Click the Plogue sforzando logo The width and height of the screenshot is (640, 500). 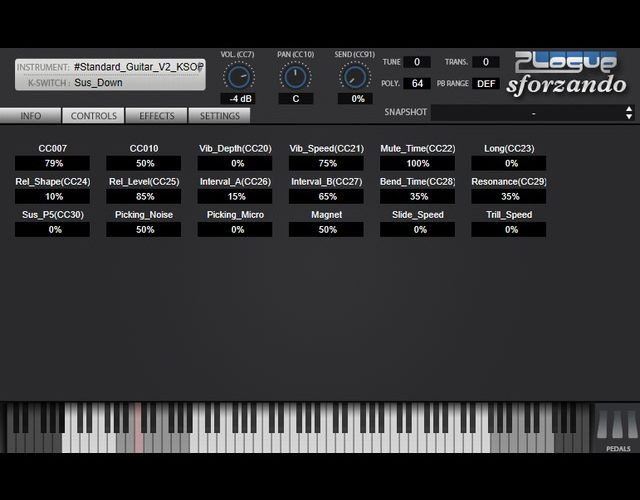tap(567, 74)
